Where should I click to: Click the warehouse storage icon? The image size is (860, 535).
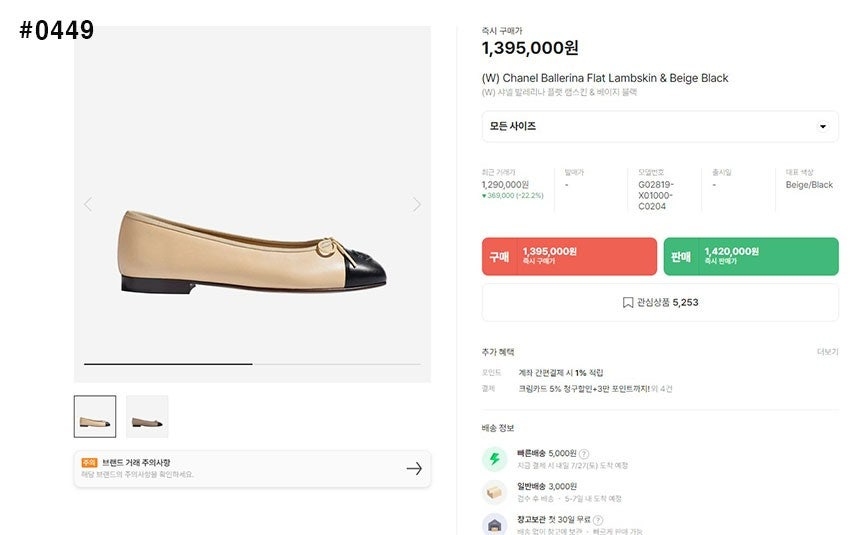(495, 524)
